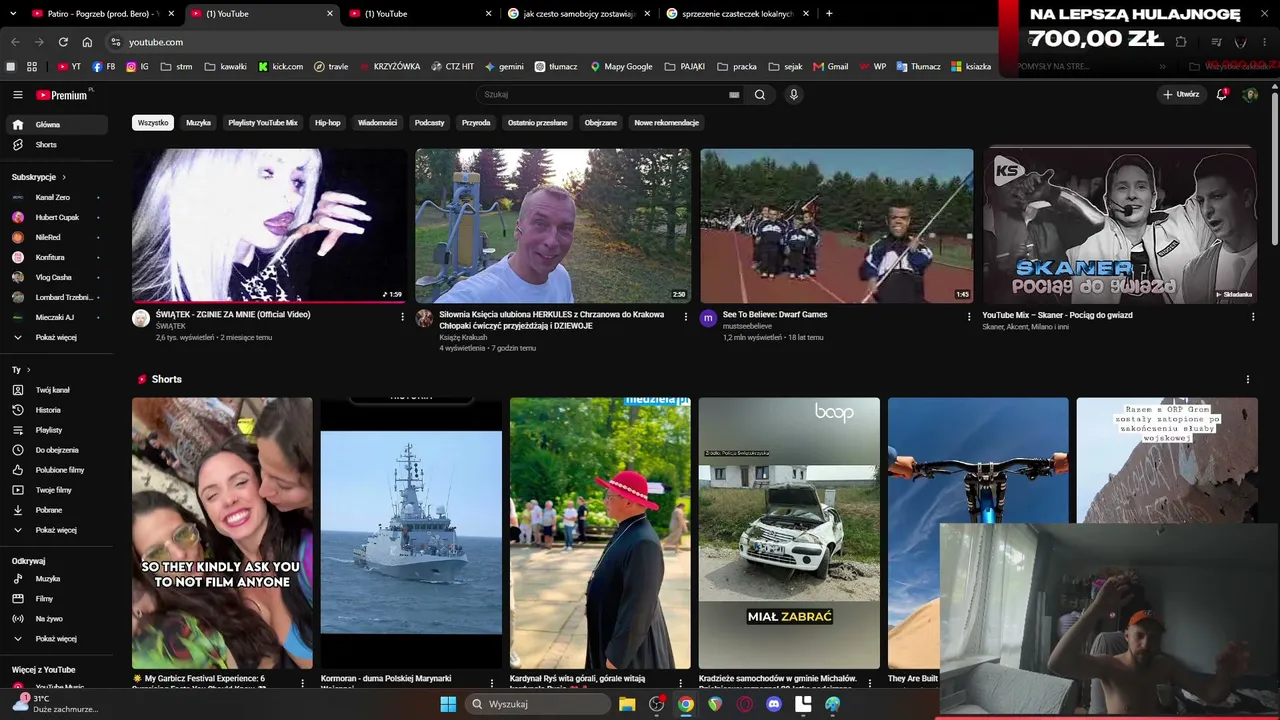1280x720 pixels.
Task: Open Do obejrzenia watch later list
Action: pyautogui.click(x=56, y=450)
